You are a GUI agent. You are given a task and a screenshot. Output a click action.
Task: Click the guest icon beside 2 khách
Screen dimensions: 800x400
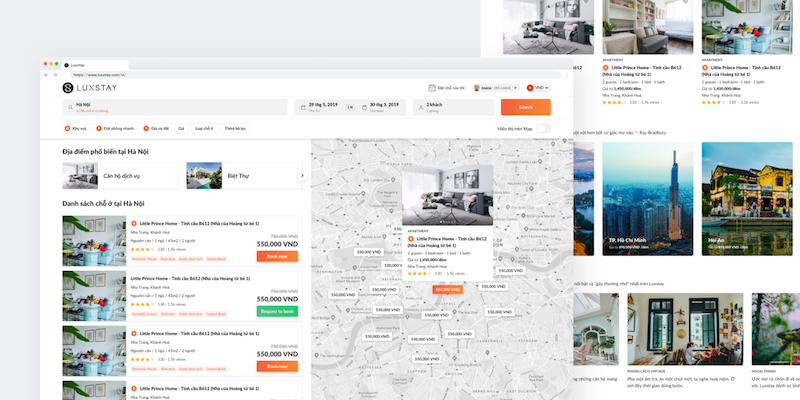418,107
